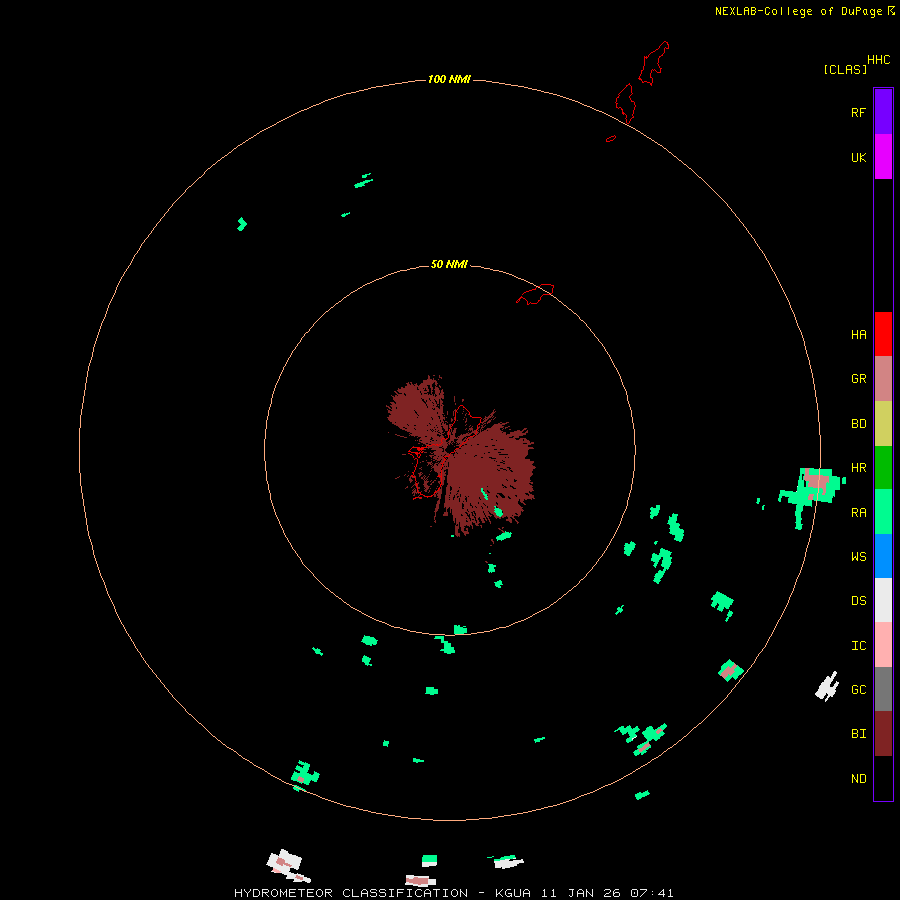Viewport: 900px width, 900px height.
Task: Click the BI legend label
Action: 859,734
